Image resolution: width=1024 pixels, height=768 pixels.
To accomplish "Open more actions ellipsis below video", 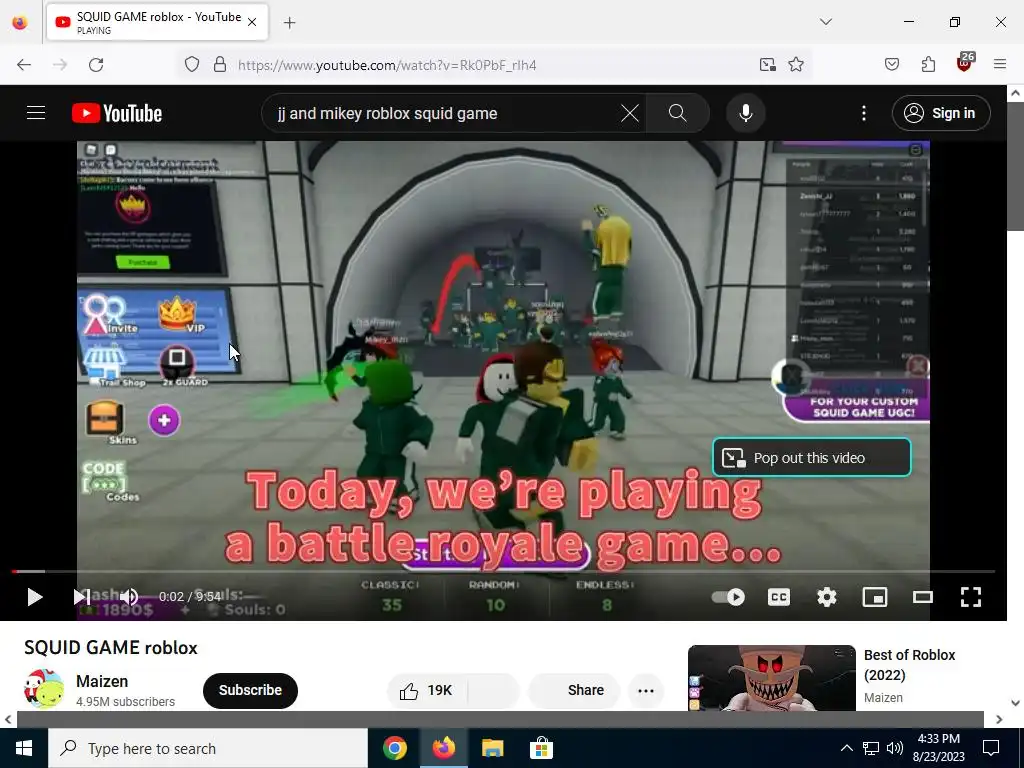I will click(646, 690).
